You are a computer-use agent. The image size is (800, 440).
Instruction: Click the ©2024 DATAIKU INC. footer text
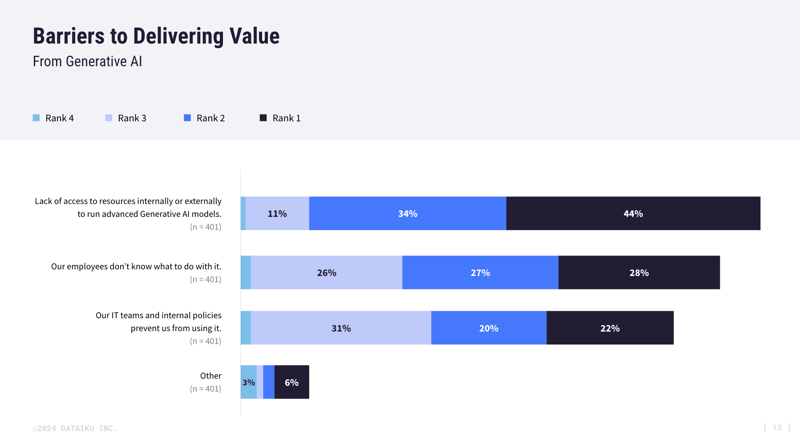click(74, 428)
